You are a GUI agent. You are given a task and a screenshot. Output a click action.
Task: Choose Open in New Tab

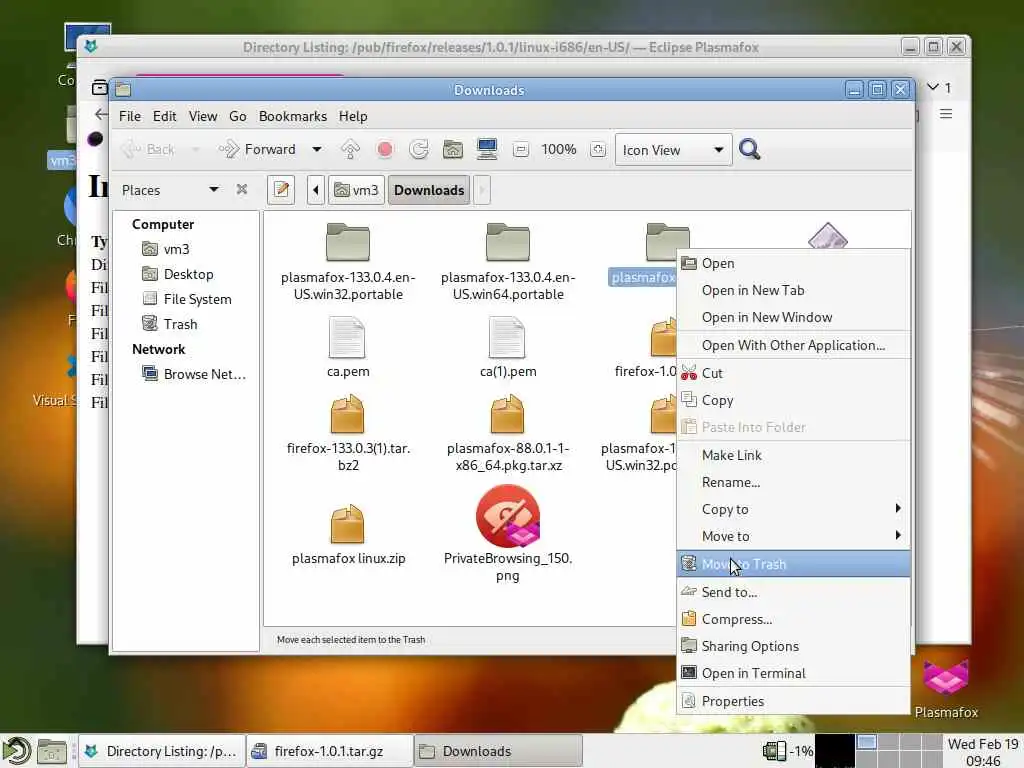(793, 291)
